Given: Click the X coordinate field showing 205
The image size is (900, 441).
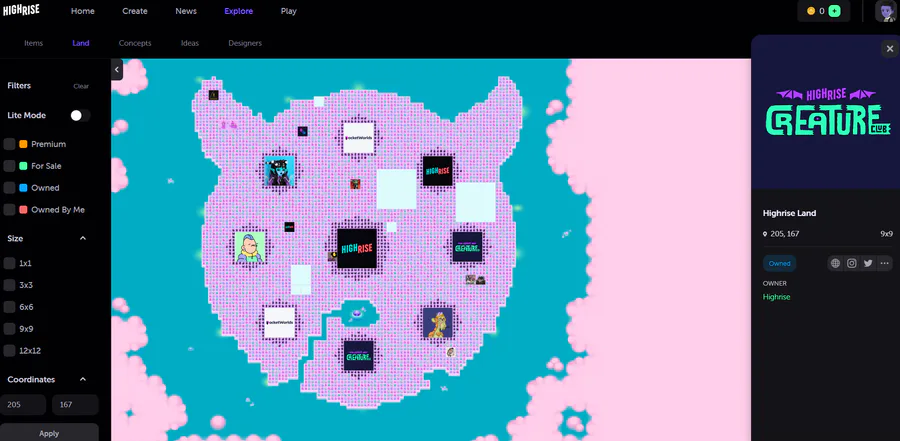Looking at the screenshot, I should pyautogui.click(x=23, y=405).
